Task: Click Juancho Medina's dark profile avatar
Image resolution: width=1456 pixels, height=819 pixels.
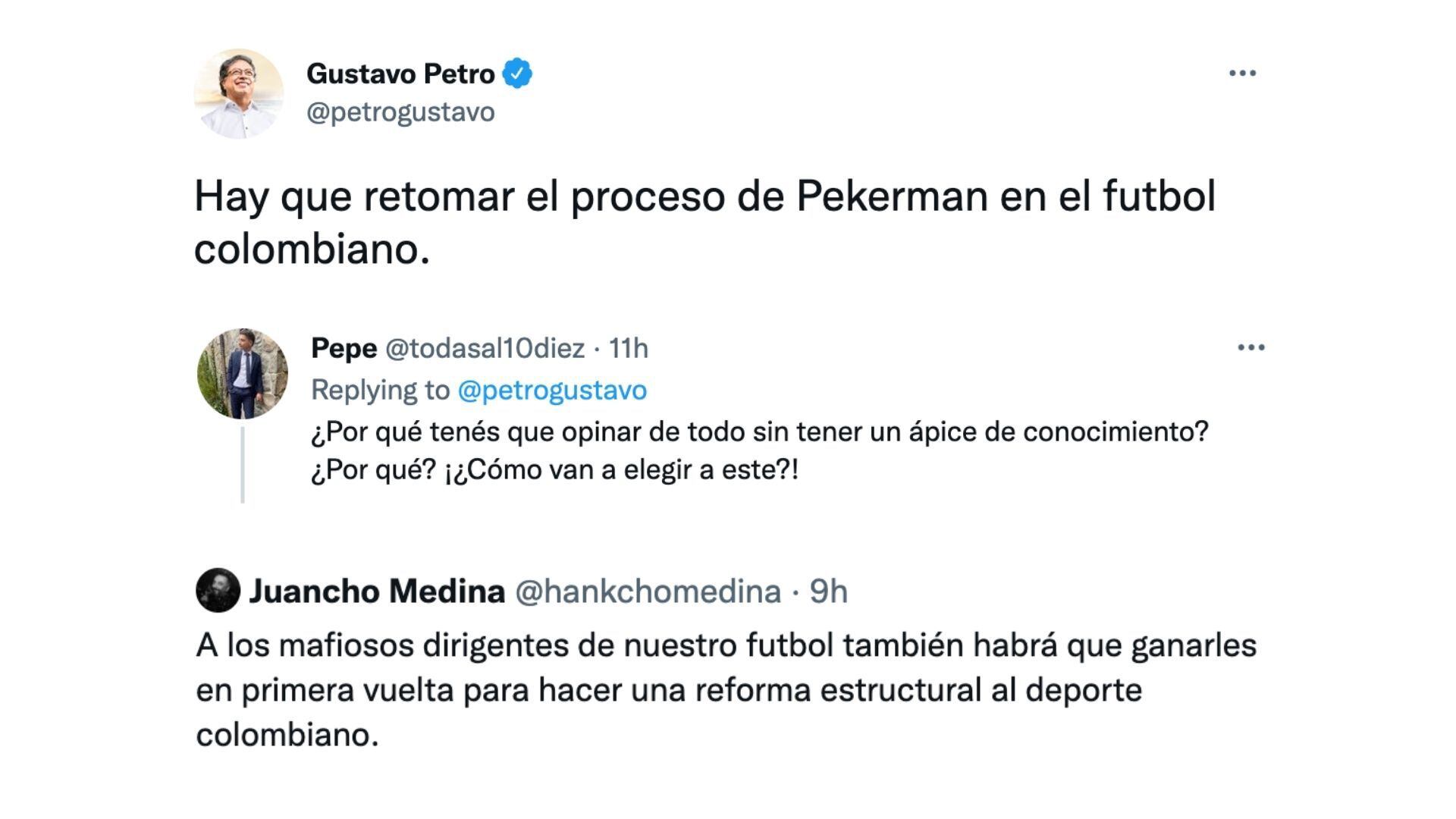Action: click(x=218, y=590)
